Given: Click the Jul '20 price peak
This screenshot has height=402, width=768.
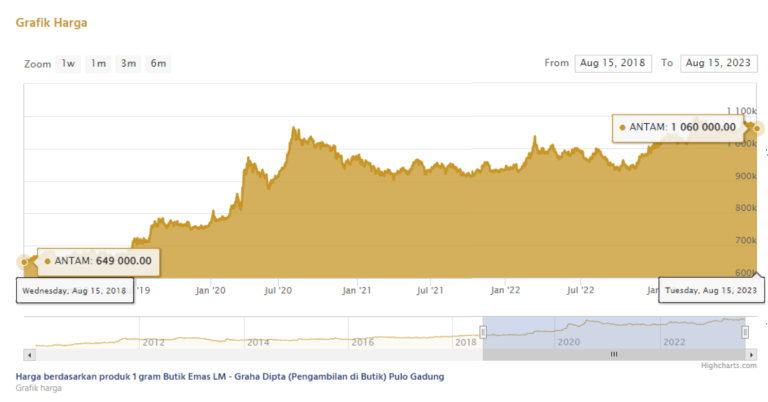Looking at the screenshot, I should (293, 130).
